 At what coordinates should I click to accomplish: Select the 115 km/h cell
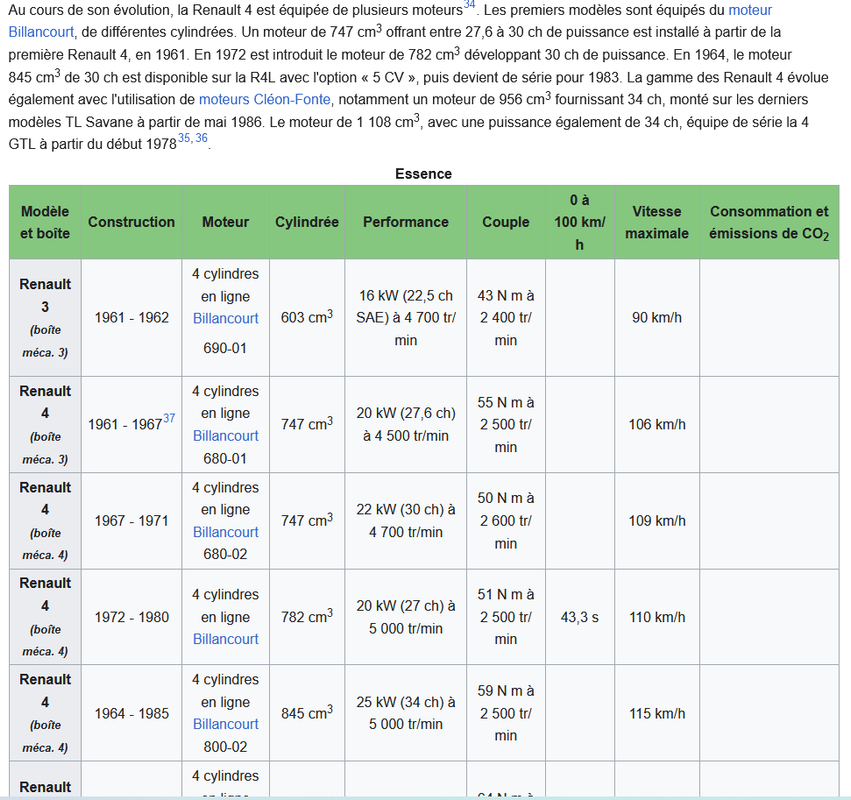[x=657, y=713]
